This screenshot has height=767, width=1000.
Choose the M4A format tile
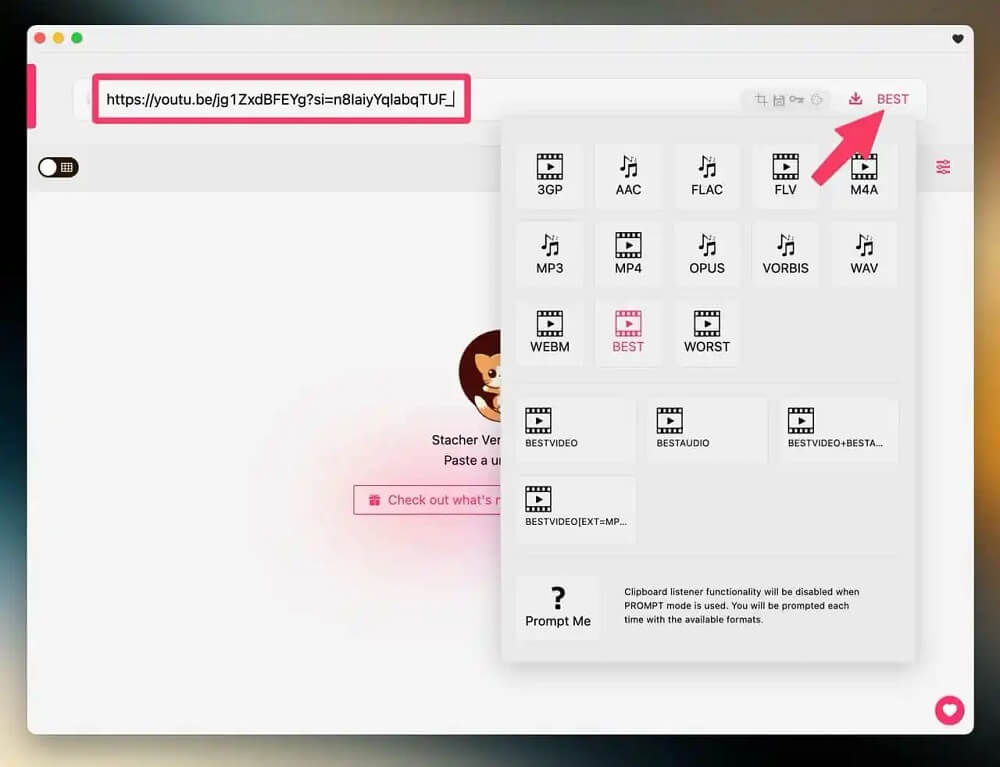(x=864, y=175)
